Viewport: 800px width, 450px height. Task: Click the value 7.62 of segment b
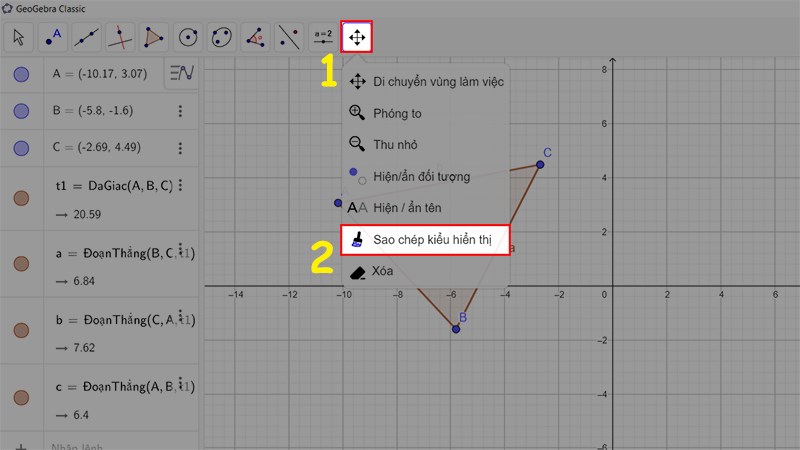click(x=84, y=347)
